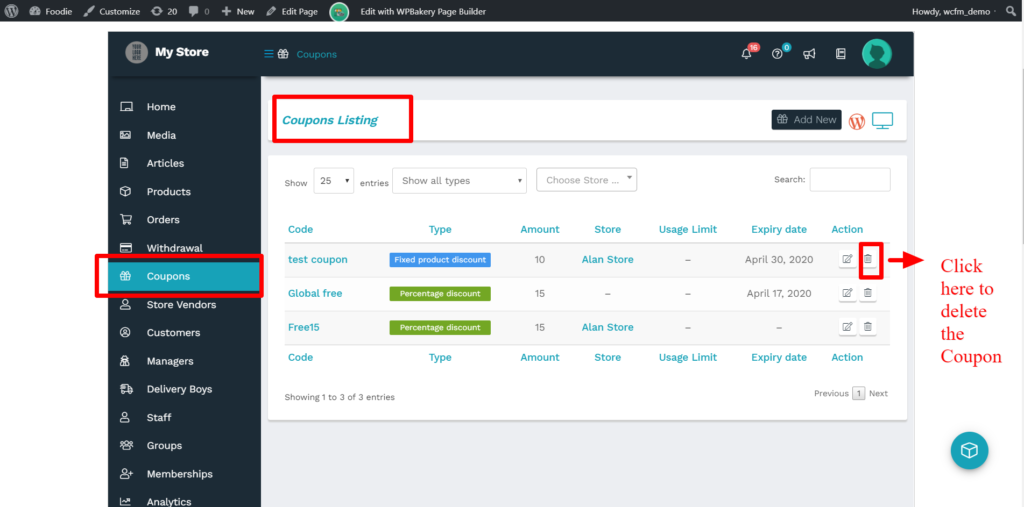Viewport: 1024px width, 507px height.
Task: Click Next pagination button
Action: tap(878, 394)
